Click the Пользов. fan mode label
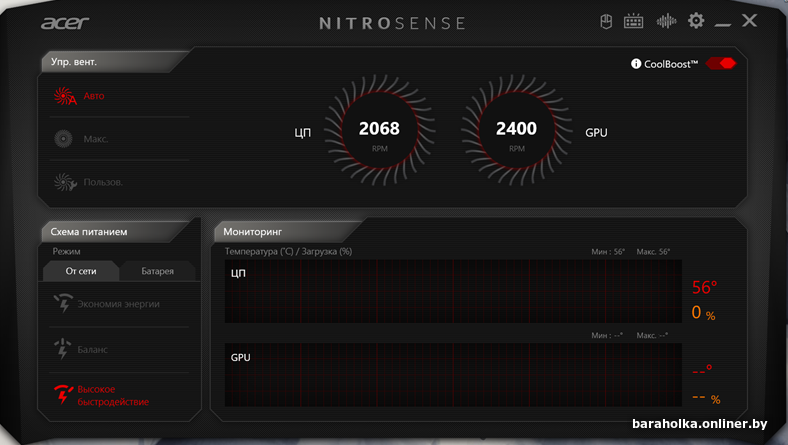 pos(103,182)
